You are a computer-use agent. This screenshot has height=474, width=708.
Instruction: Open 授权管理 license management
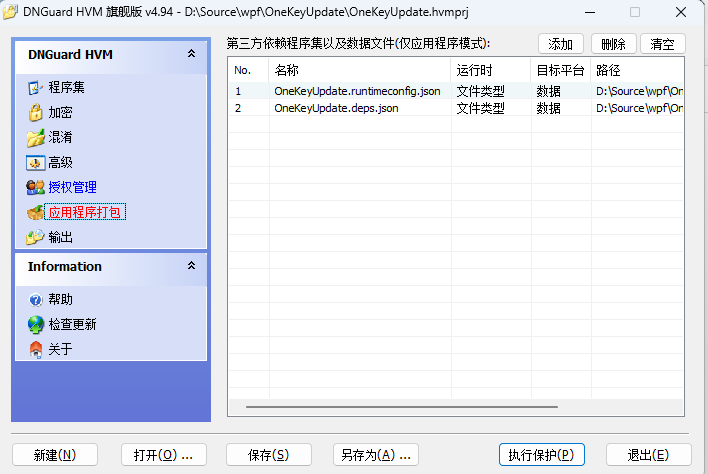click(72, 187)
